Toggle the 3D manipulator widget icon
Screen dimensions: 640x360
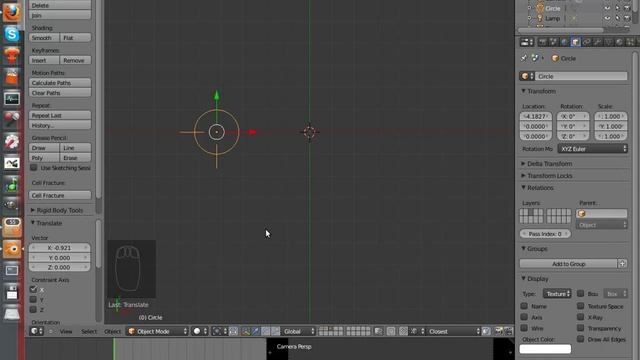tap(245, 331)
